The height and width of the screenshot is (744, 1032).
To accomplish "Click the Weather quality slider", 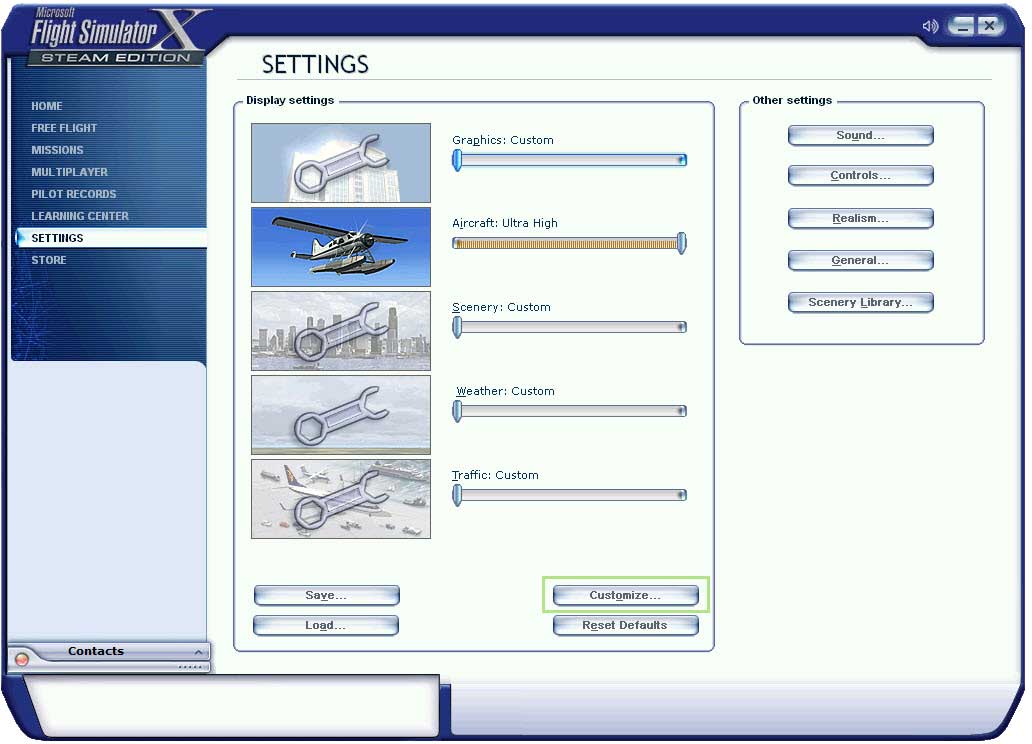I will point(569,411).
